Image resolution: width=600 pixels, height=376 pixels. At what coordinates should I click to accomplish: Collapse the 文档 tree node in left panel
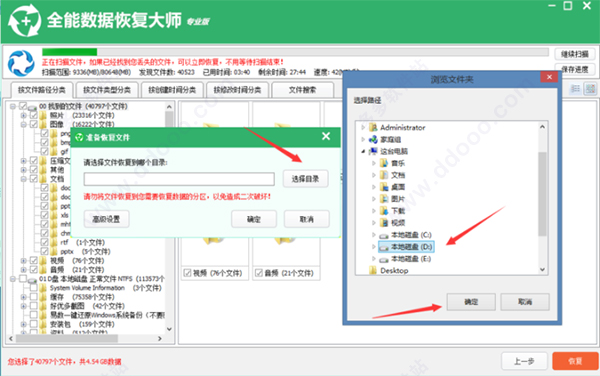[x=23, y=179]
